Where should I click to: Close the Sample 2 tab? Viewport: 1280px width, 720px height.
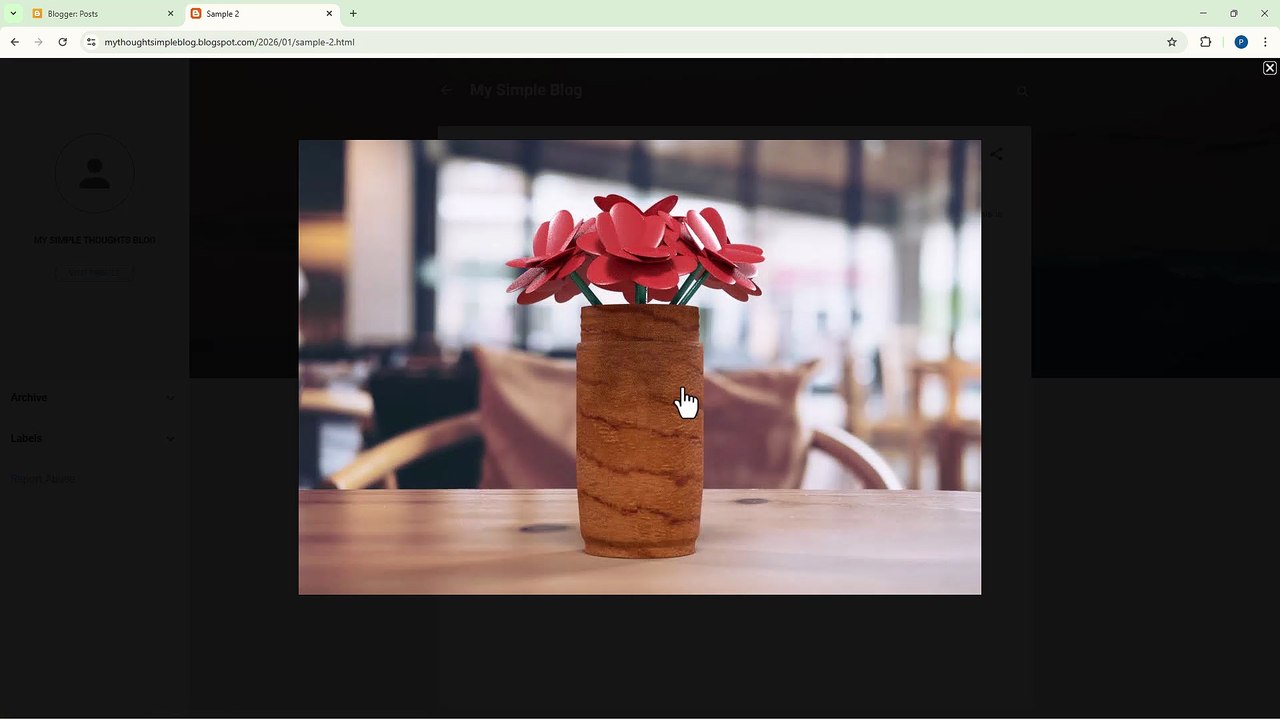(x=329, y=14)
